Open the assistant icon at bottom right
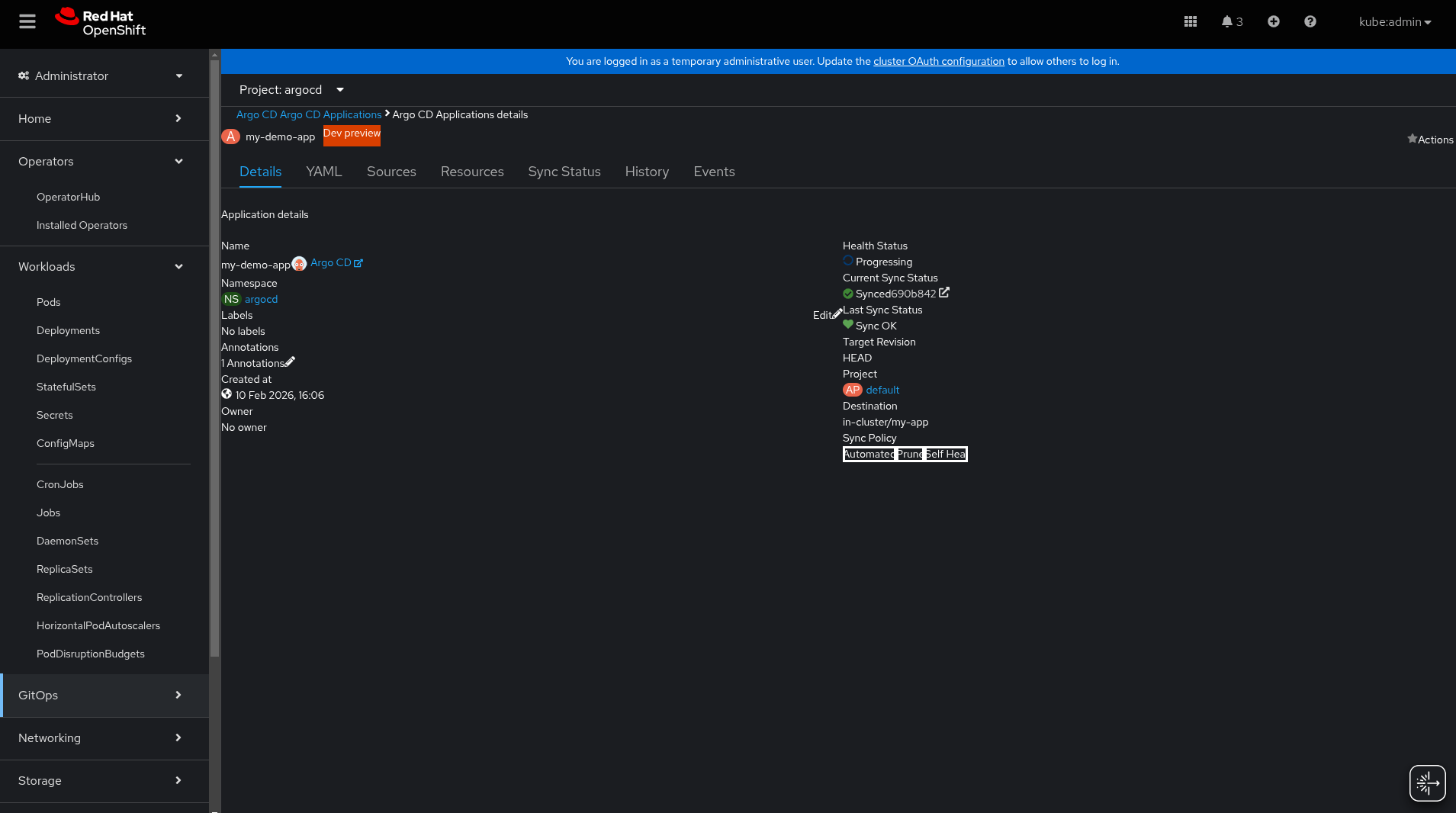The image size is (1456, 813). (1427, 783)
